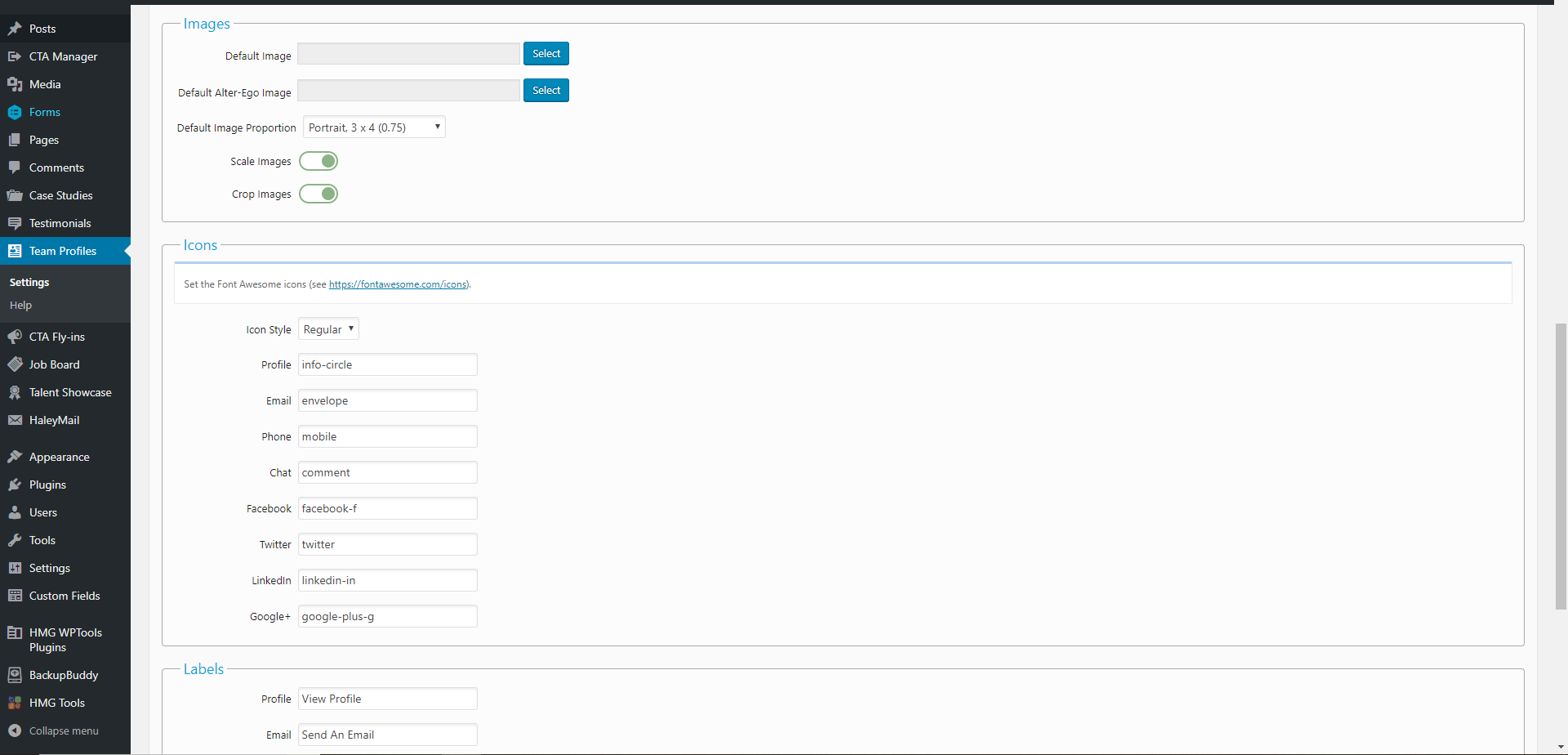Open the Icon Style dropdown
This screenshot has width=1568, height=755.
click(x=328, y=329)
